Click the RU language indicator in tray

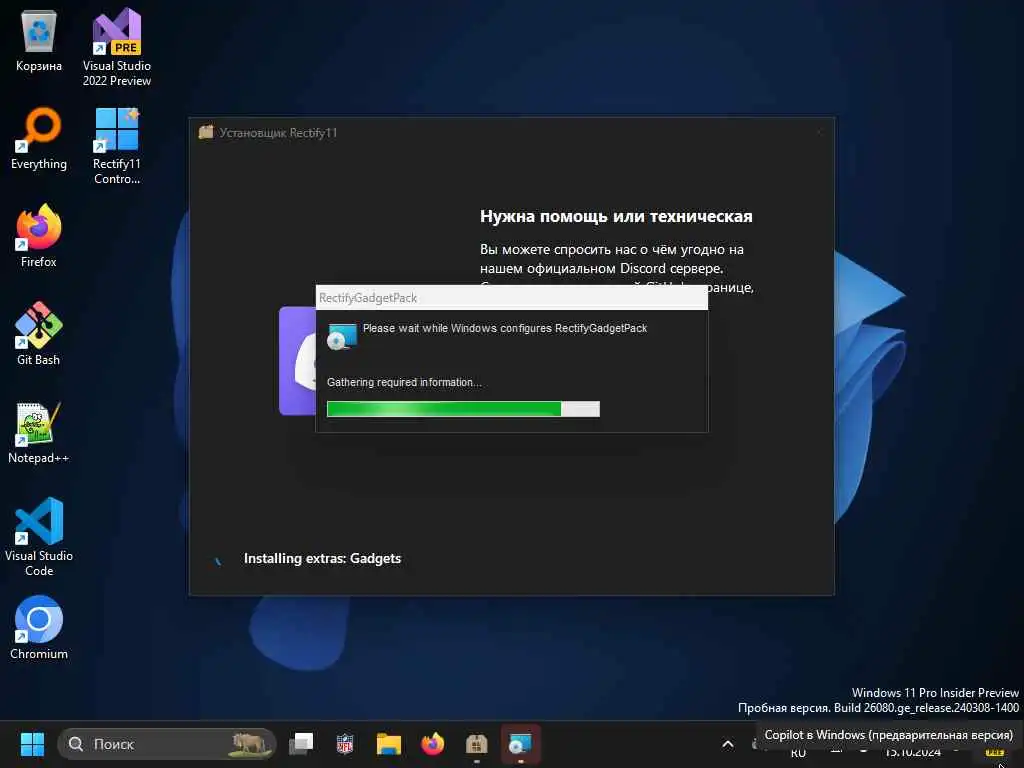798,753
